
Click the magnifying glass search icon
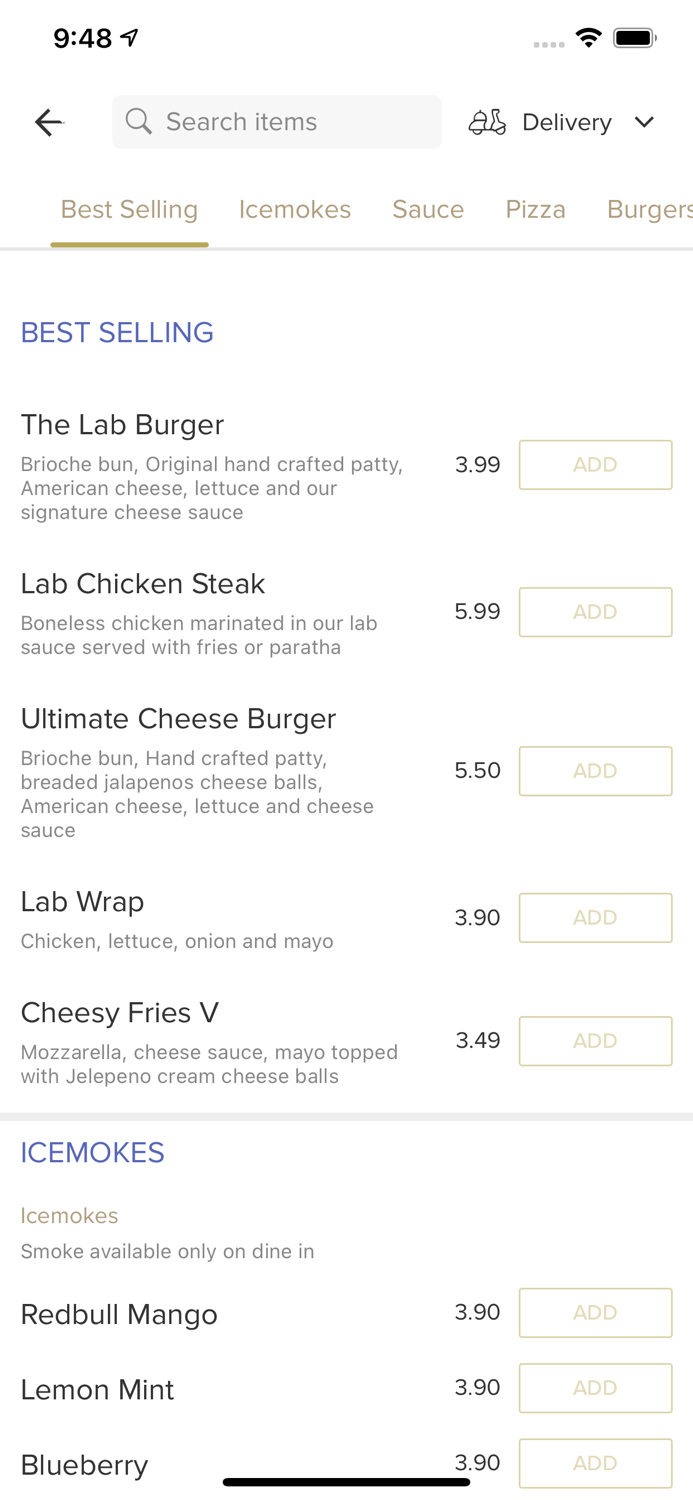[139, 122]
